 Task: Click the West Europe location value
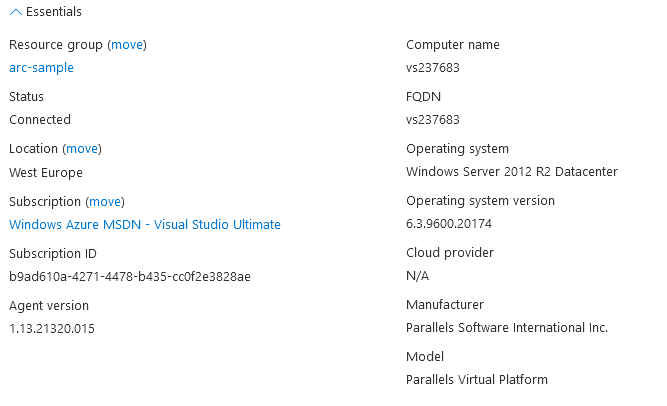tap(46, 173)
